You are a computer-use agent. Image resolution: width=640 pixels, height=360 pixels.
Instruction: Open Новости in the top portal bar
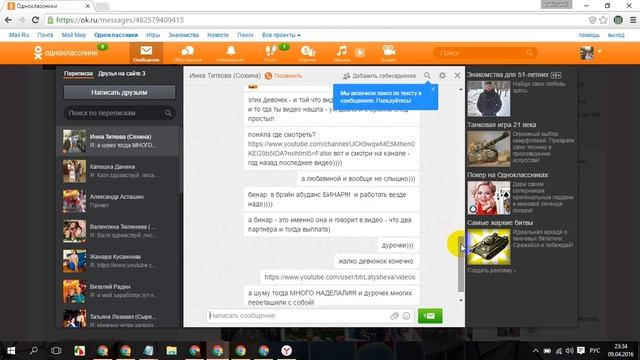coord(218,35)
